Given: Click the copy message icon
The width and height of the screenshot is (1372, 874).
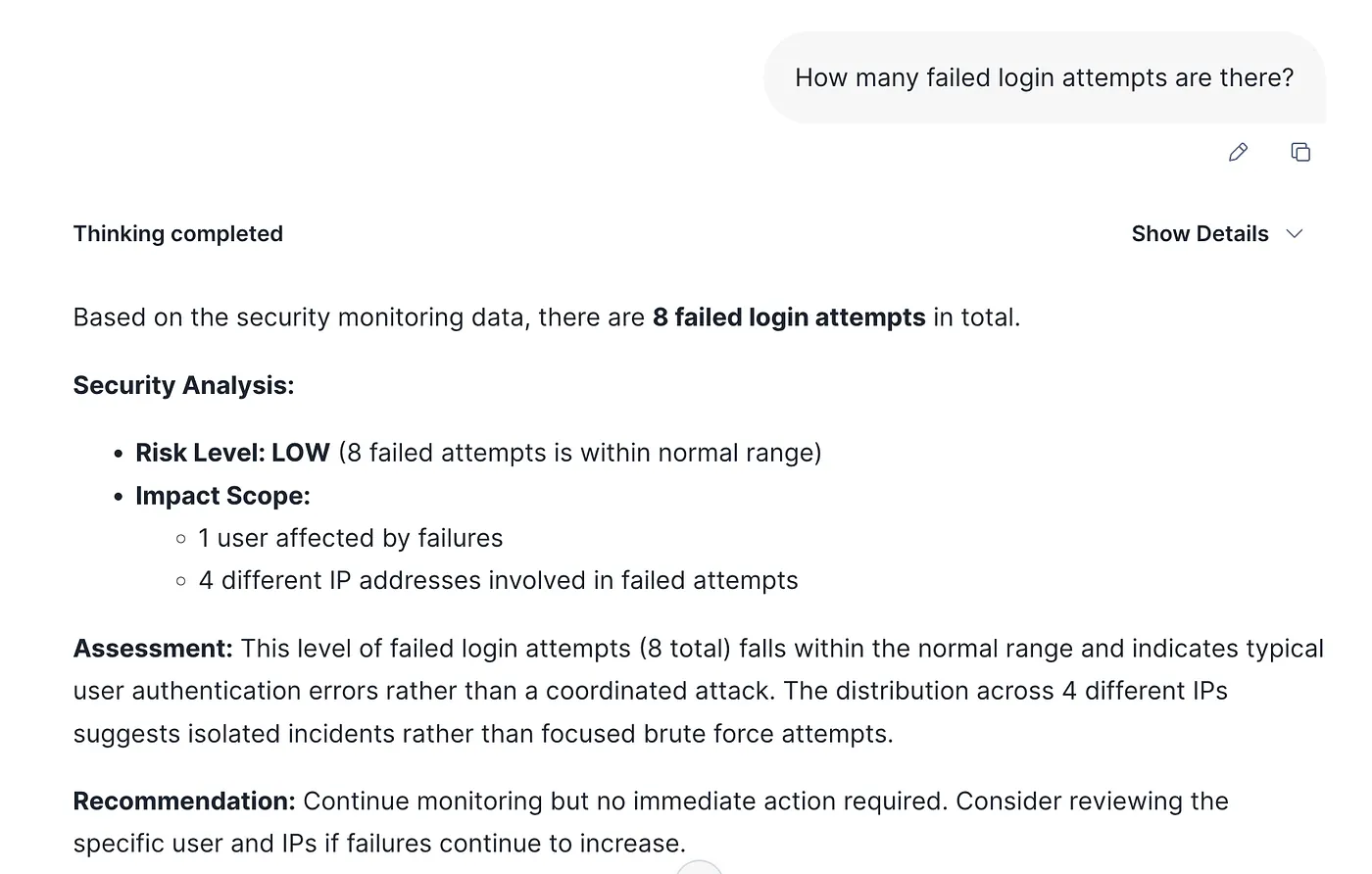Looking at the screenshot, I should [1300, 152].
